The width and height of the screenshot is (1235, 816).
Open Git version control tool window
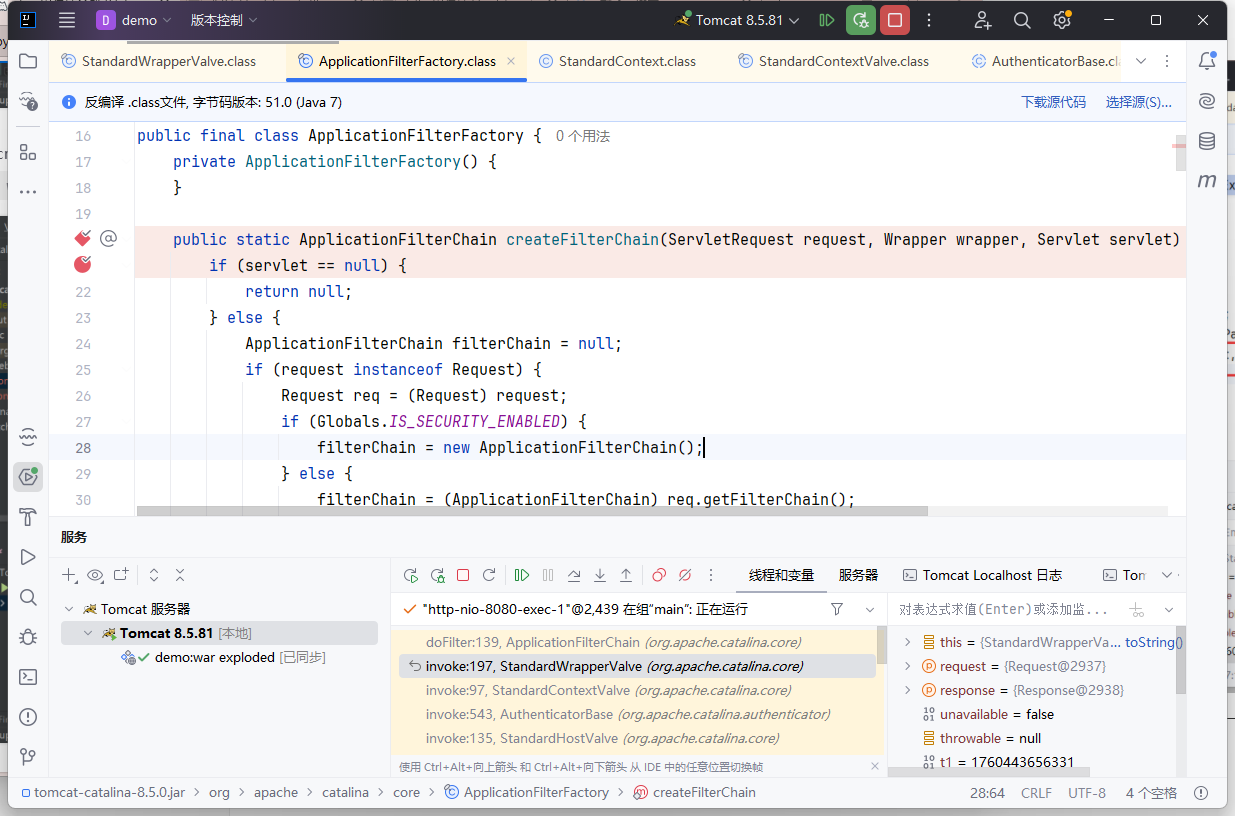28,756
